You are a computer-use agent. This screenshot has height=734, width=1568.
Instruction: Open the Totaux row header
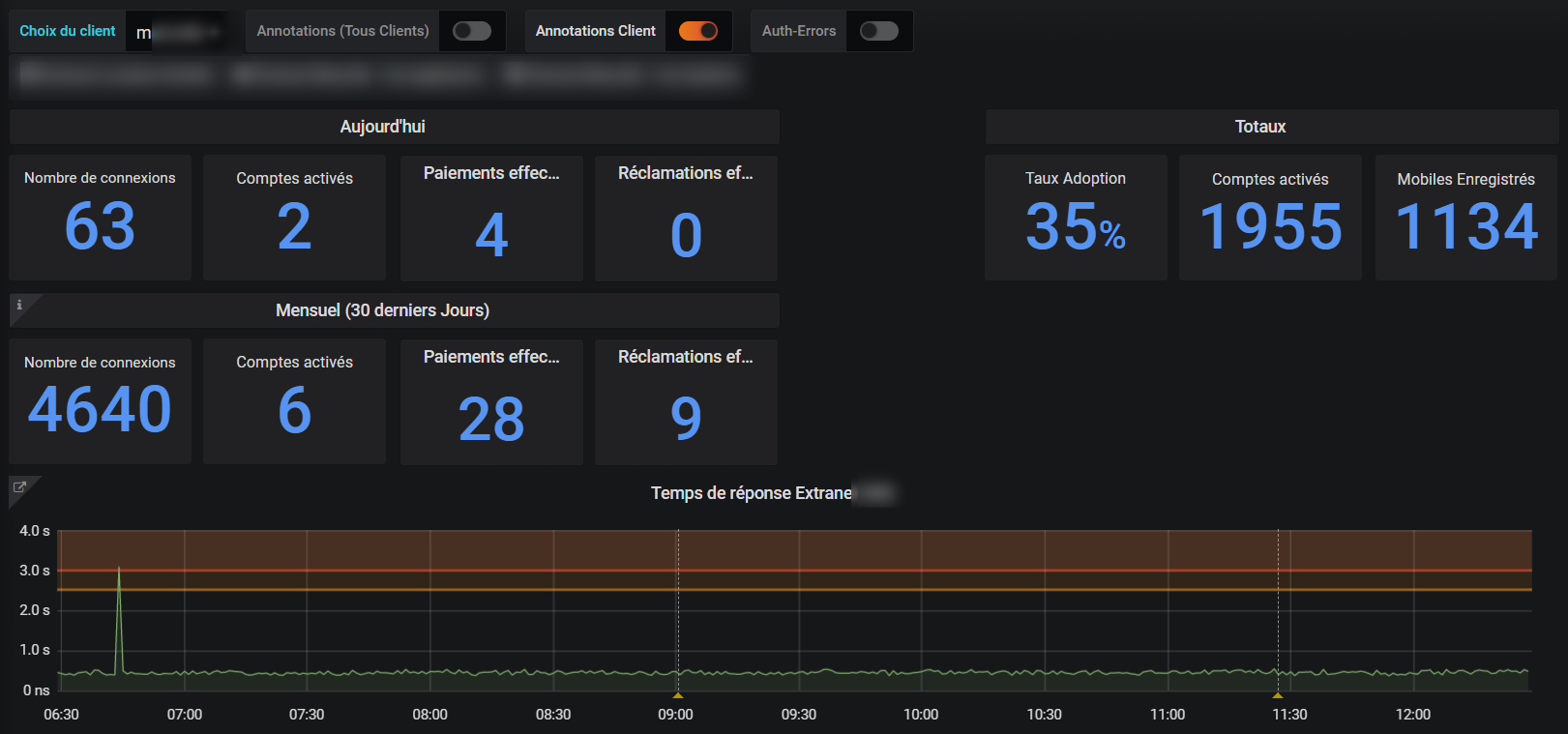[x=1272, y=127]
